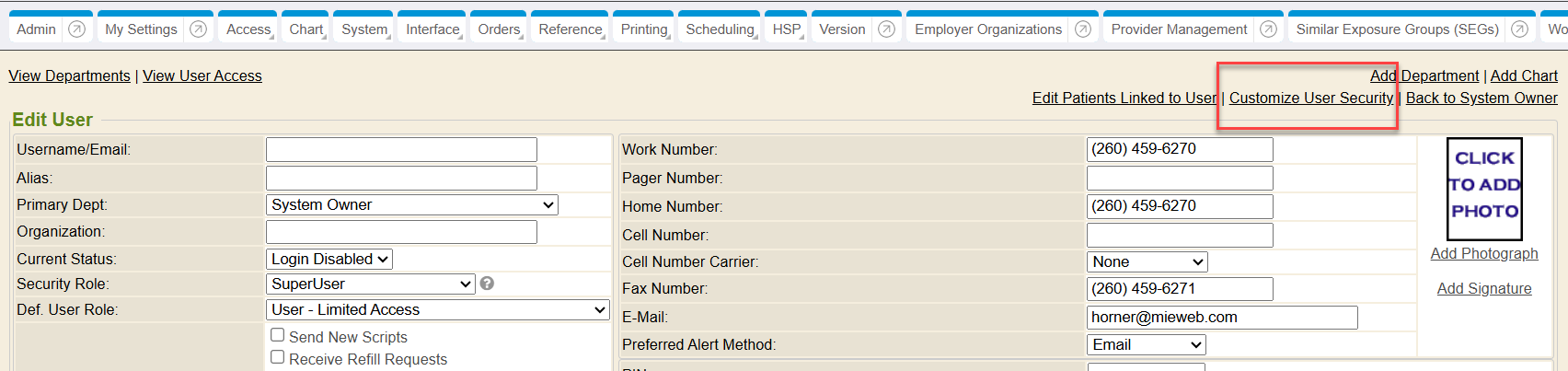The image size is (1568, 371).
Task: Open the Scheduling menu tab
Action: click(x=720, y=29)
